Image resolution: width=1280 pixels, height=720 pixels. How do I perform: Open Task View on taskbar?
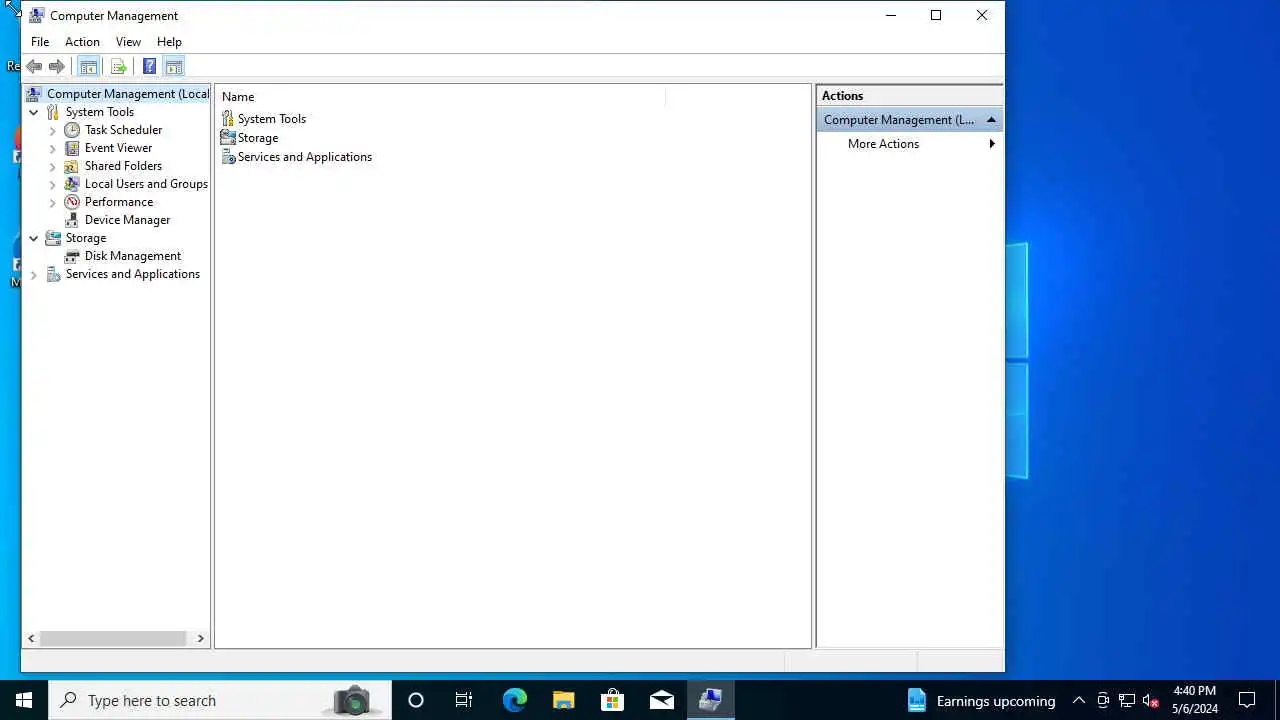coord(464,700)
